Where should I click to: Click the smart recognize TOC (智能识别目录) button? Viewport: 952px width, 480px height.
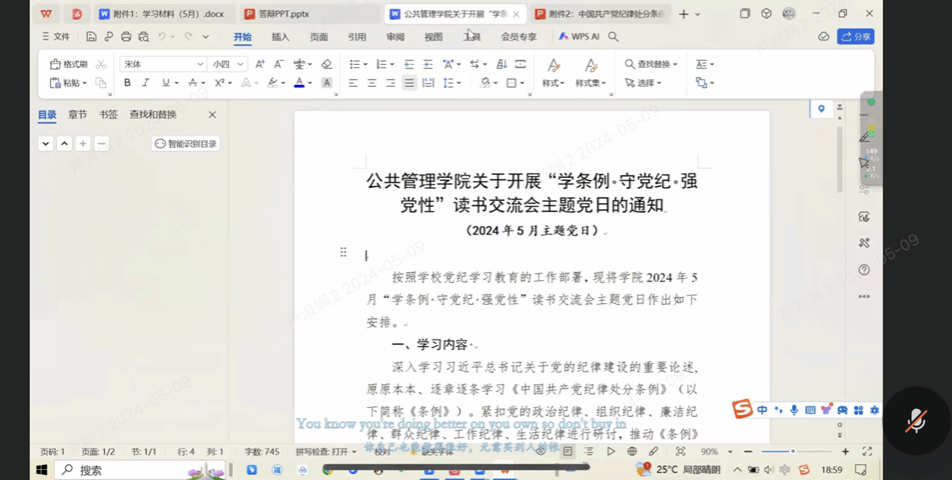(186, 144)
